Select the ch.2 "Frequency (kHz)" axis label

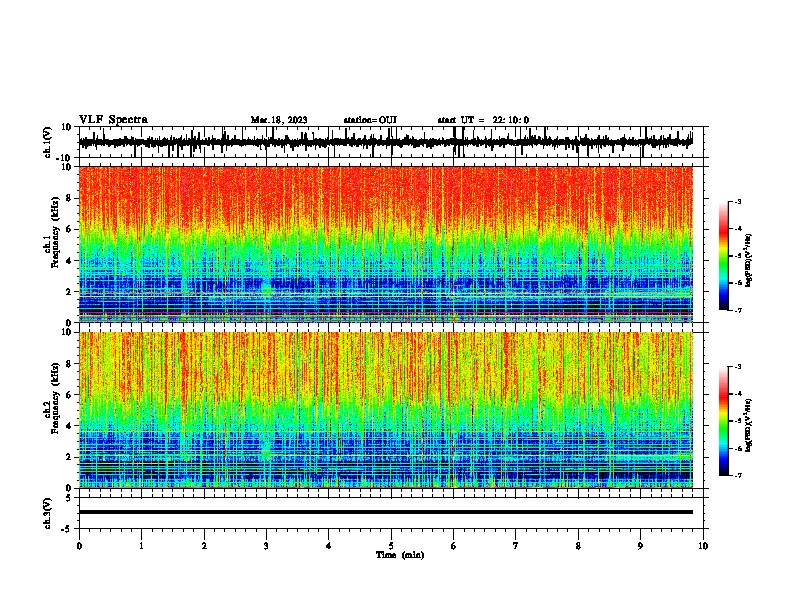click(56, 398)
